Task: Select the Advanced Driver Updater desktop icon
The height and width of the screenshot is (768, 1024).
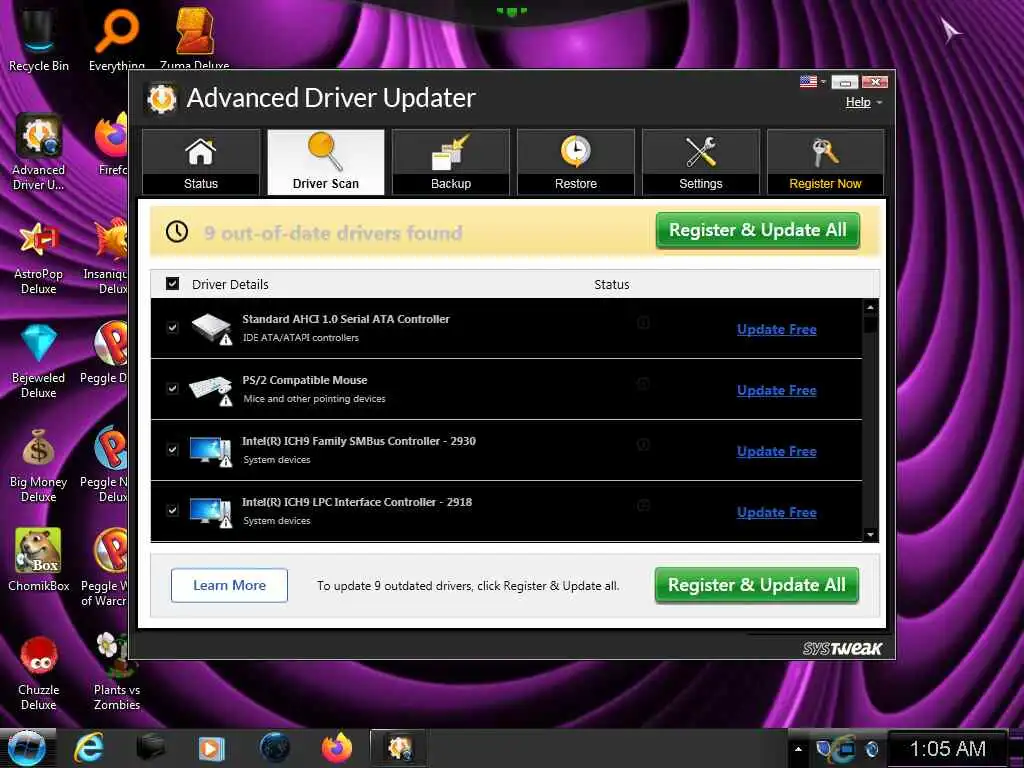Action: point(39,152)
